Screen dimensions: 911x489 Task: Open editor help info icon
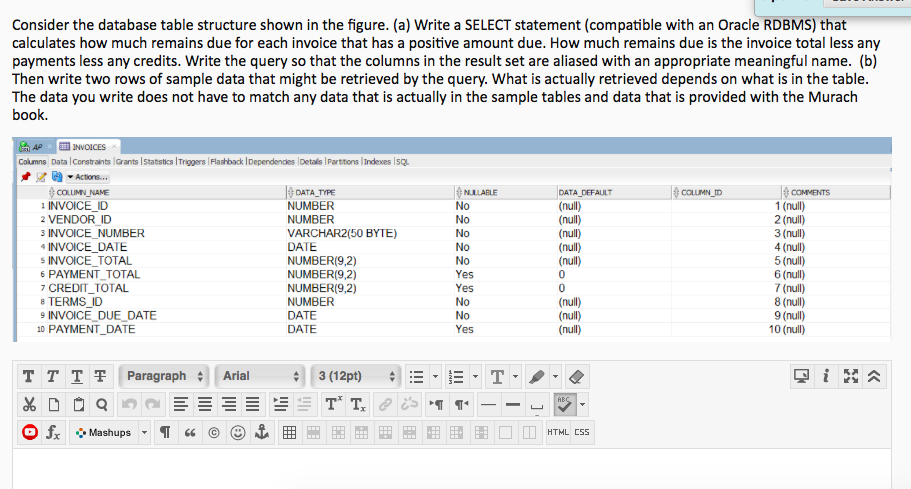[x=826, y=376]
